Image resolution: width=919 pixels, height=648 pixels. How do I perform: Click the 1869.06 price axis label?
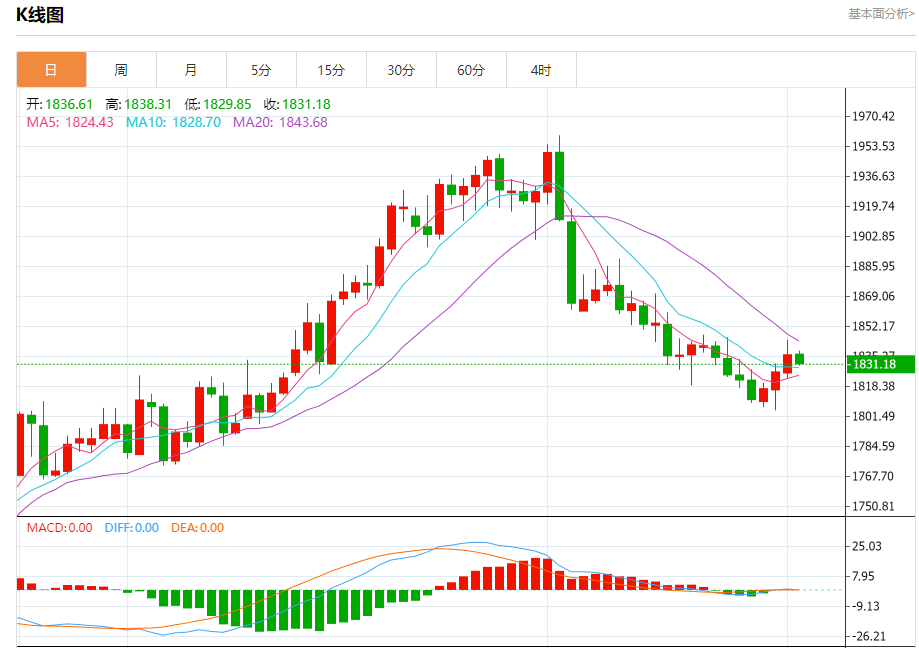(873, 296)
